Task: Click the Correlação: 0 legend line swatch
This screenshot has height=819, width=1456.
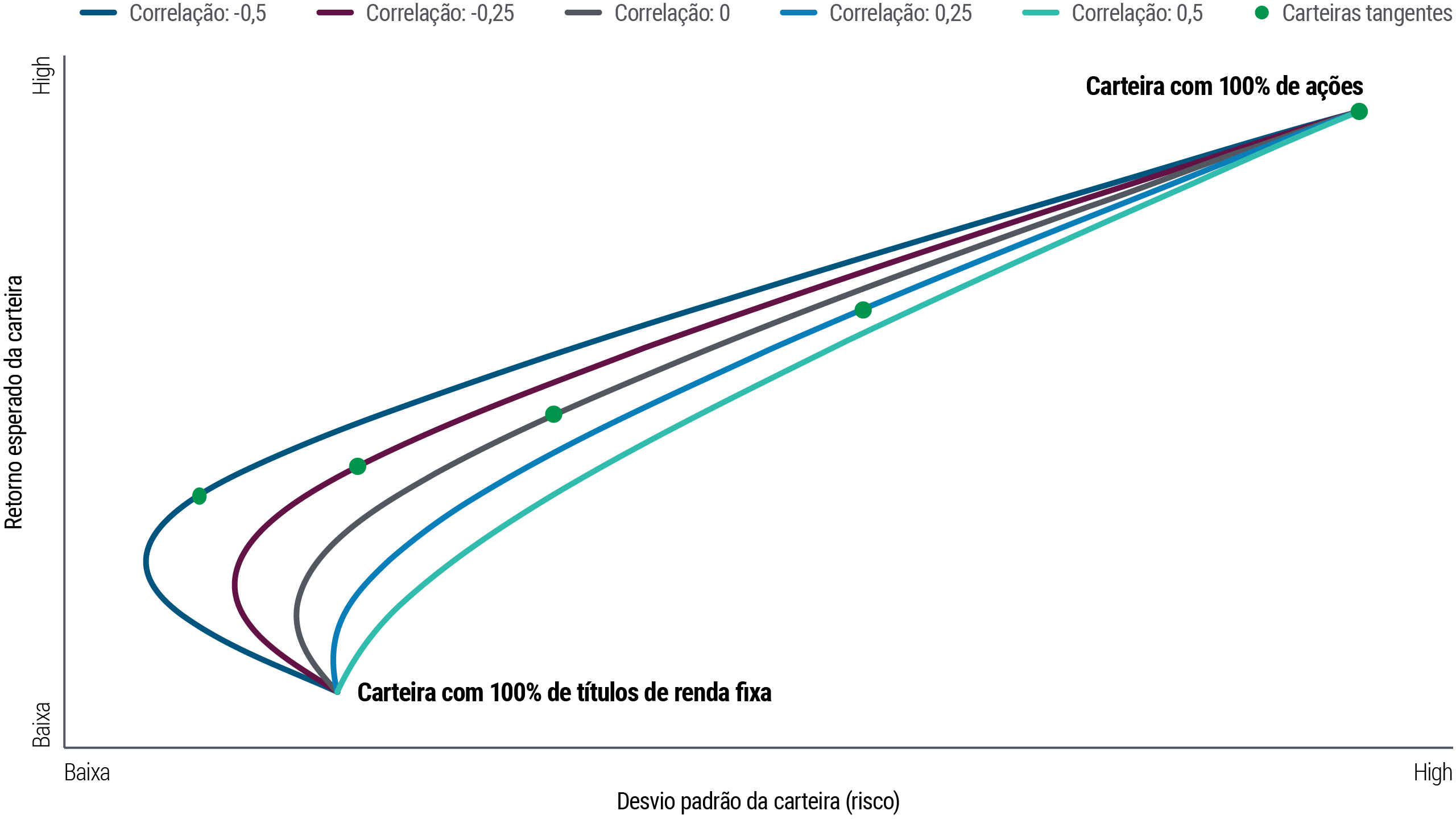Action: 584,13
